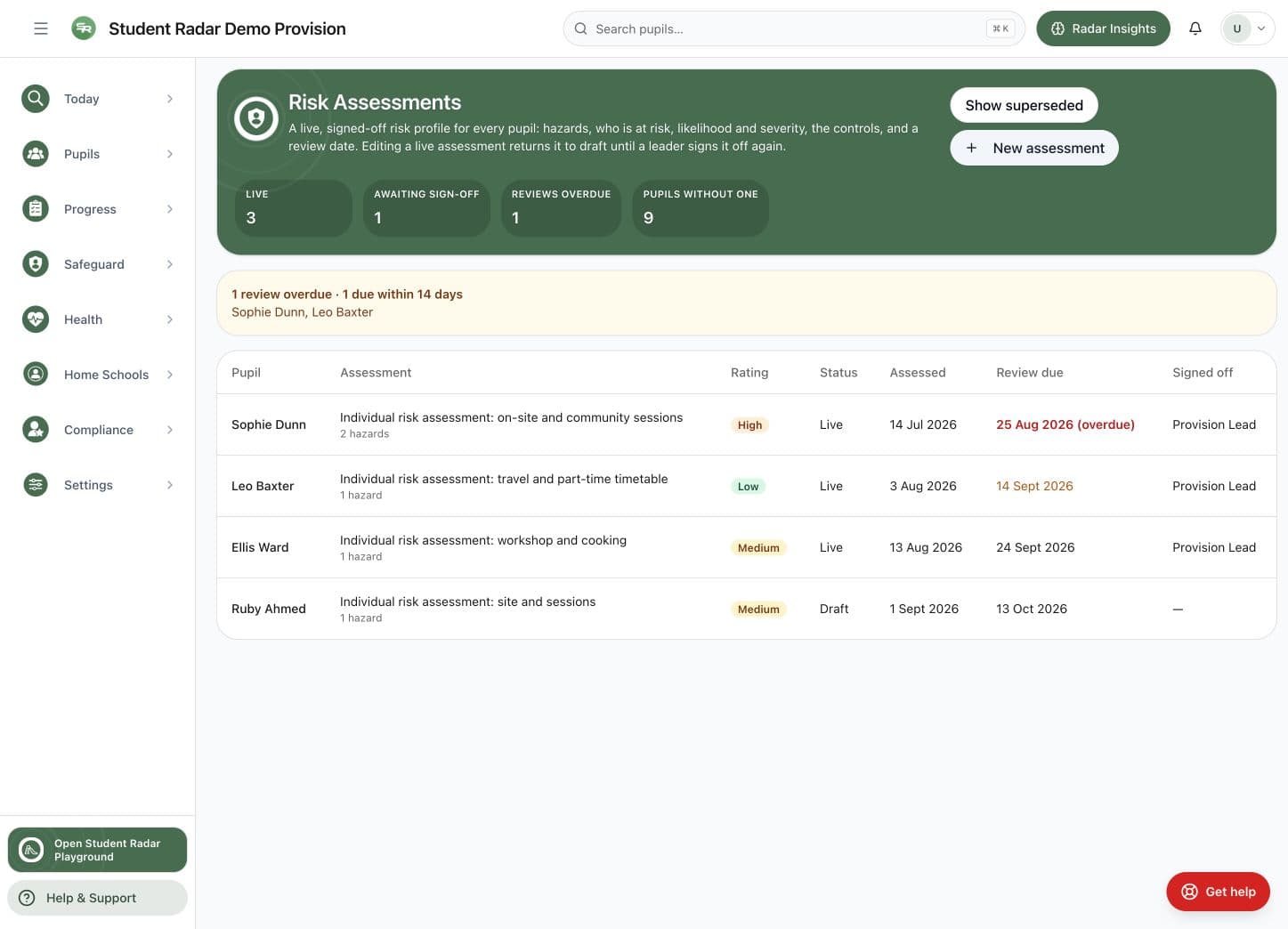Click the 14 Sept 2026 review date
The height and width of the screenshot is (929, 1288).
coord(1034,486)
